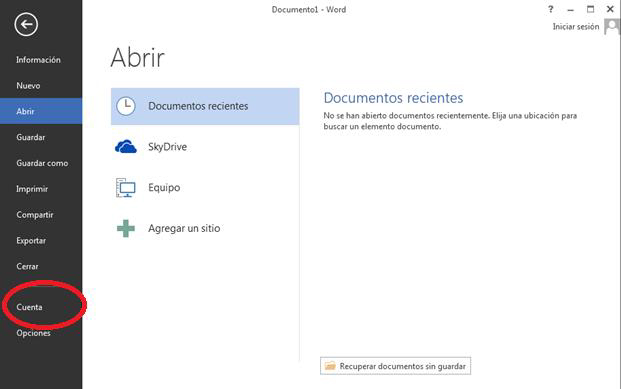Open the Guardar como page
621x389 pixels.
coord(41,163)
